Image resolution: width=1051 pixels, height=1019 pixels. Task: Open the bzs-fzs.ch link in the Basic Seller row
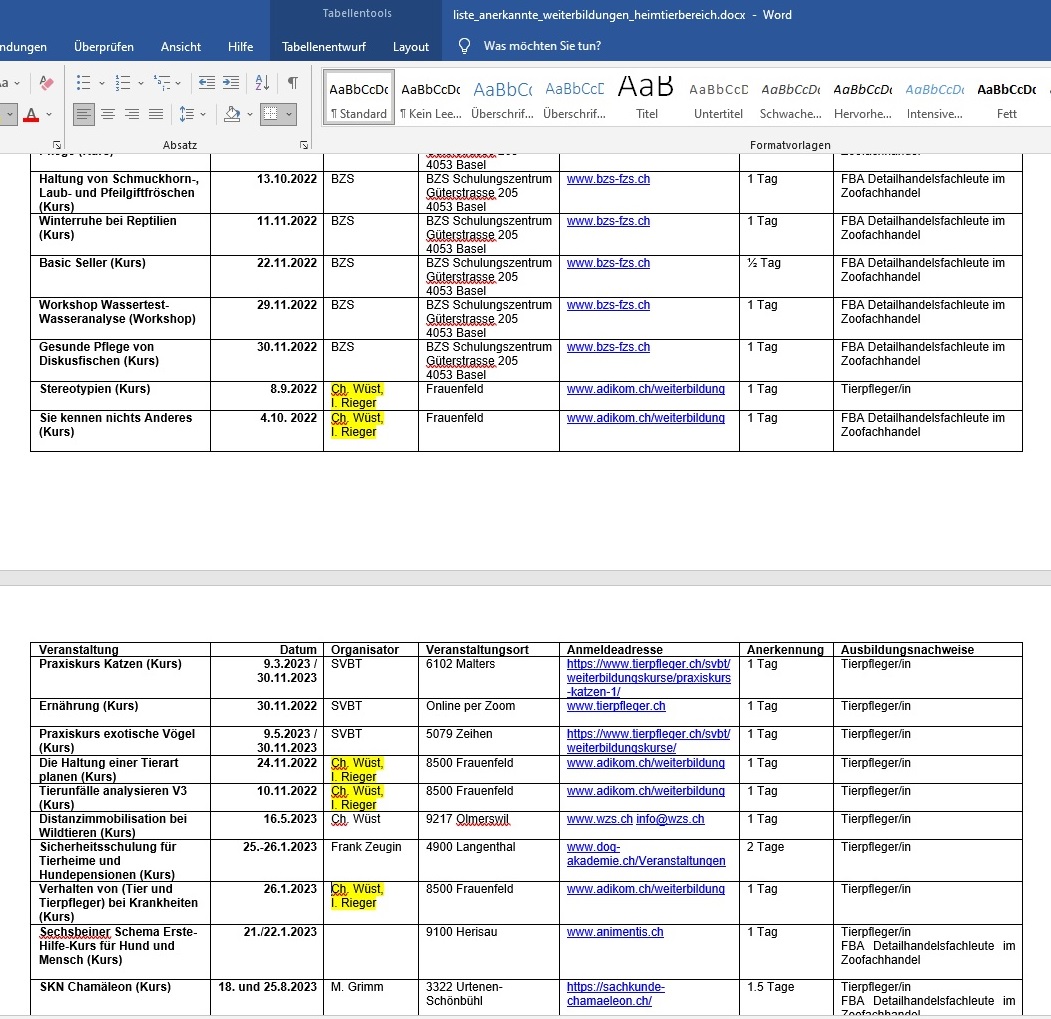608,263
